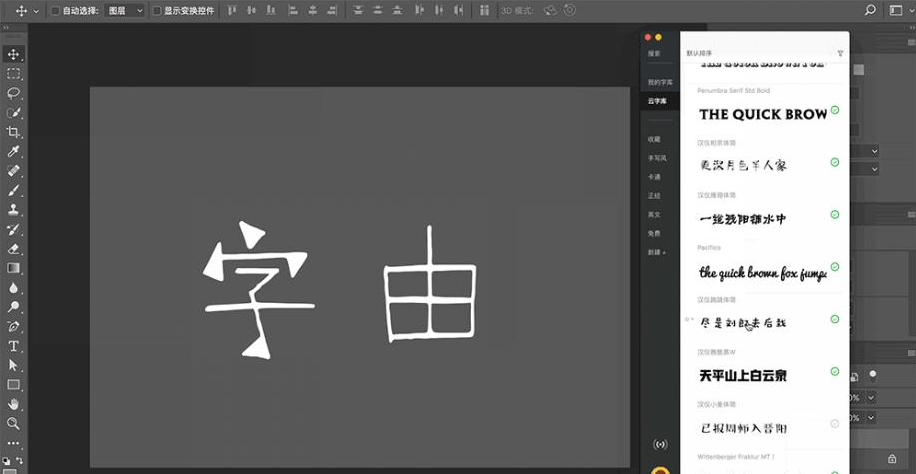Viewport: 916px width, 474px height.
Task: Select the Blur tool
Action: point(13,288)
